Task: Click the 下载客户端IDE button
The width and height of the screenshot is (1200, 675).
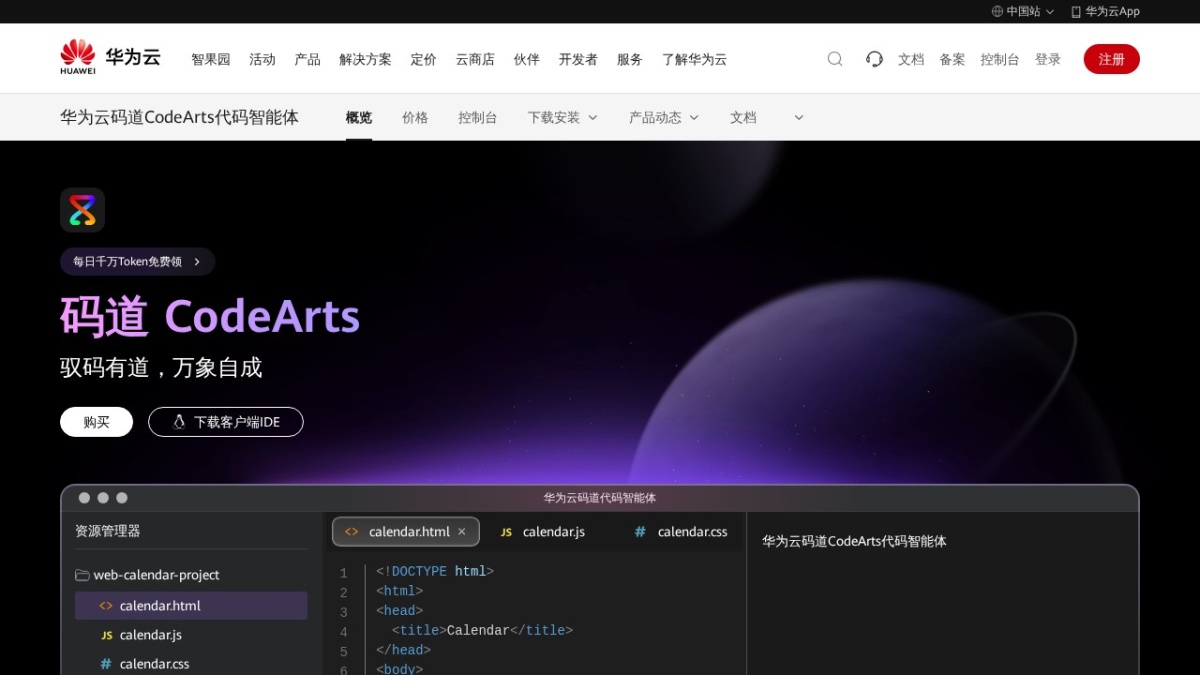Action: [226, 422]
